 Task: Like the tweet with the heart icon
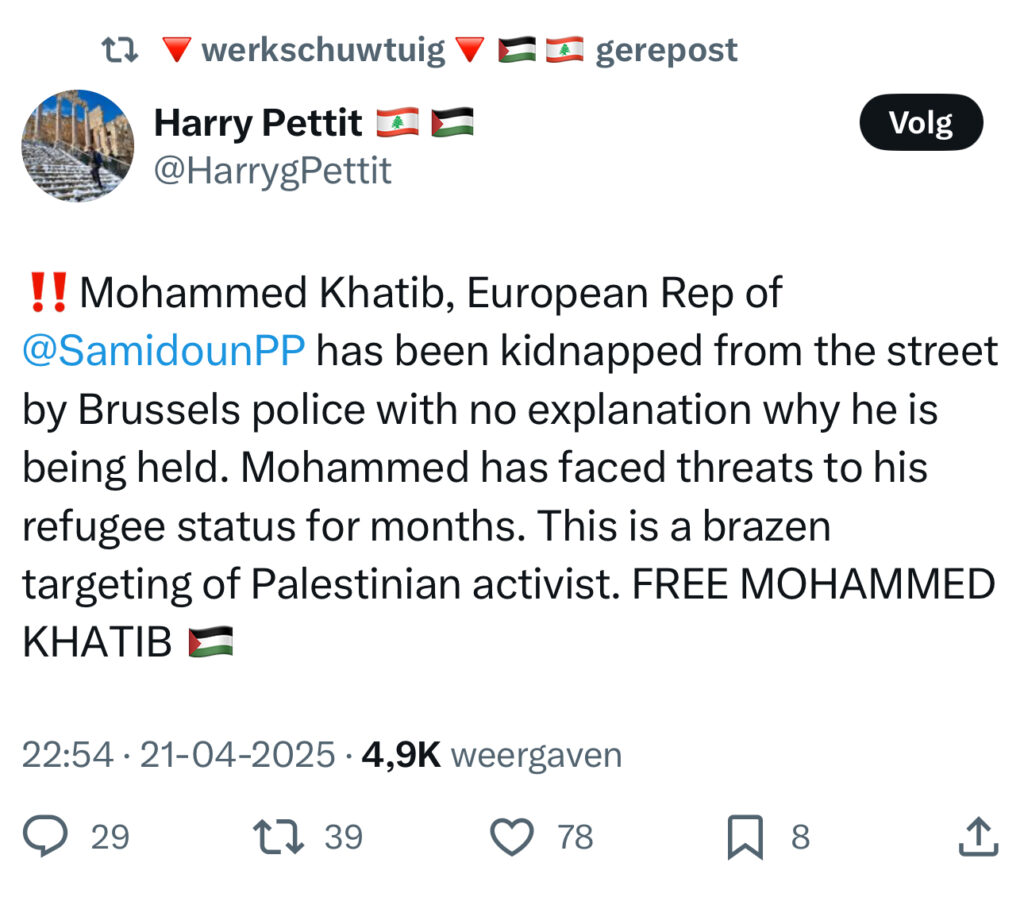(x=515, y=836)
